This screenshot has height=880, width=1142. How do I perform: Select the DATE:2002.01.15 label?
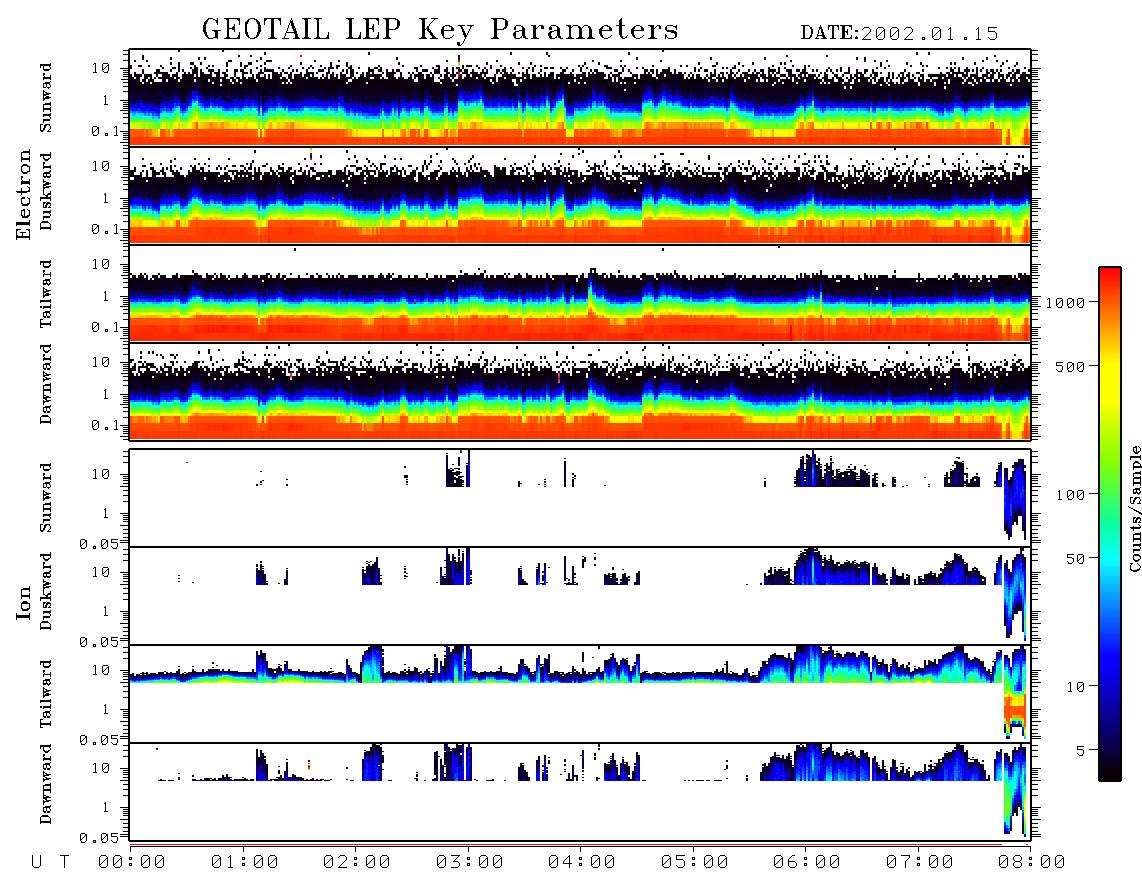tap(899, 33)
